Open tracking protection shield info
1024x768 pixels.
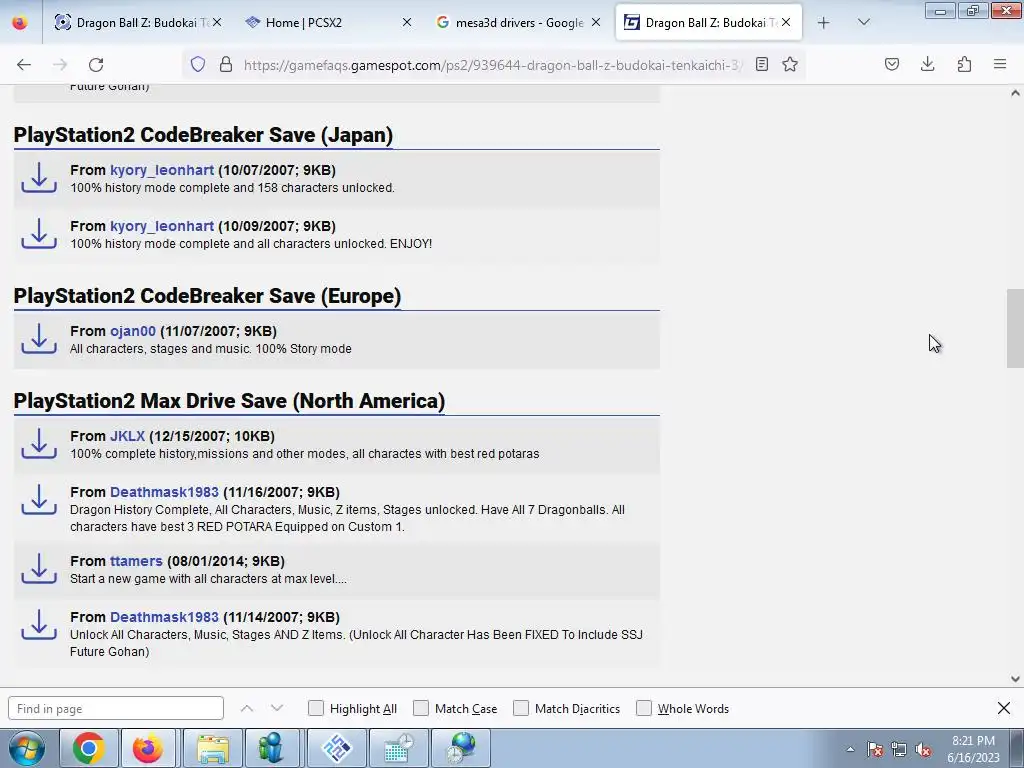tap(198, 64)
